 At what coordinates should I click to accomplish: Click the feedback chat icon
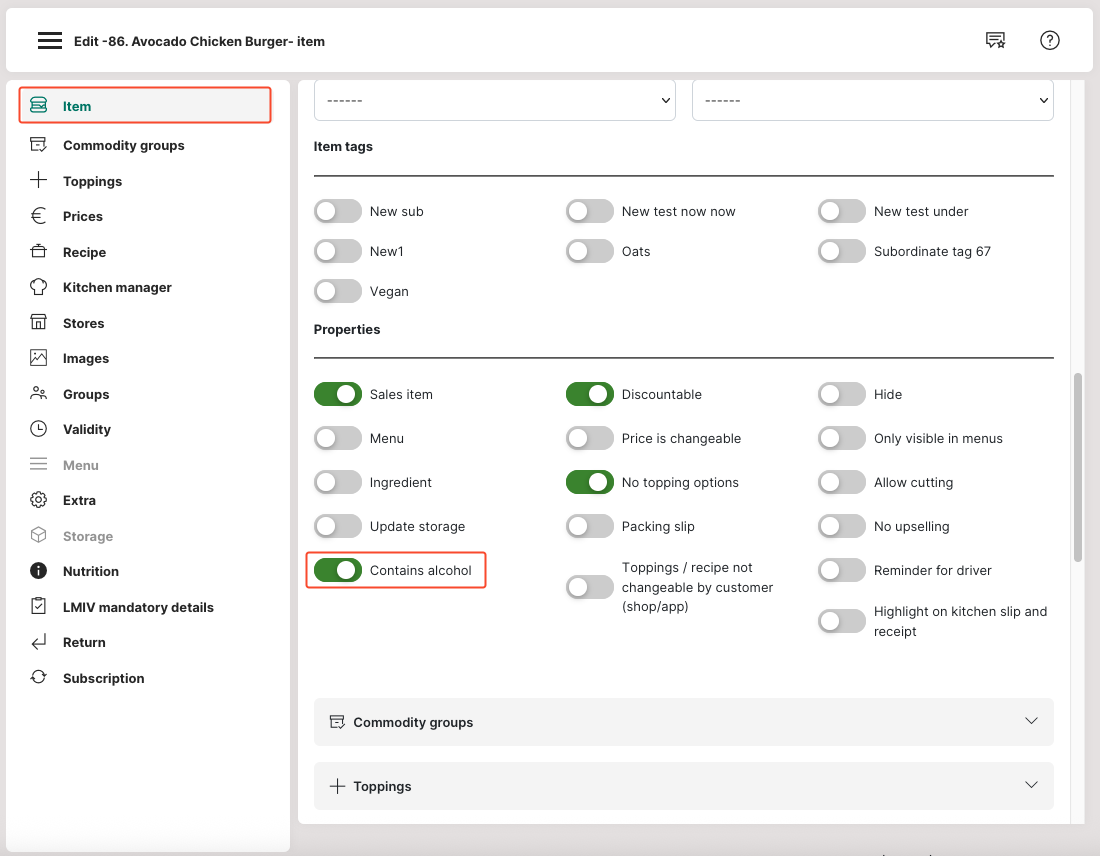(995, 40)
